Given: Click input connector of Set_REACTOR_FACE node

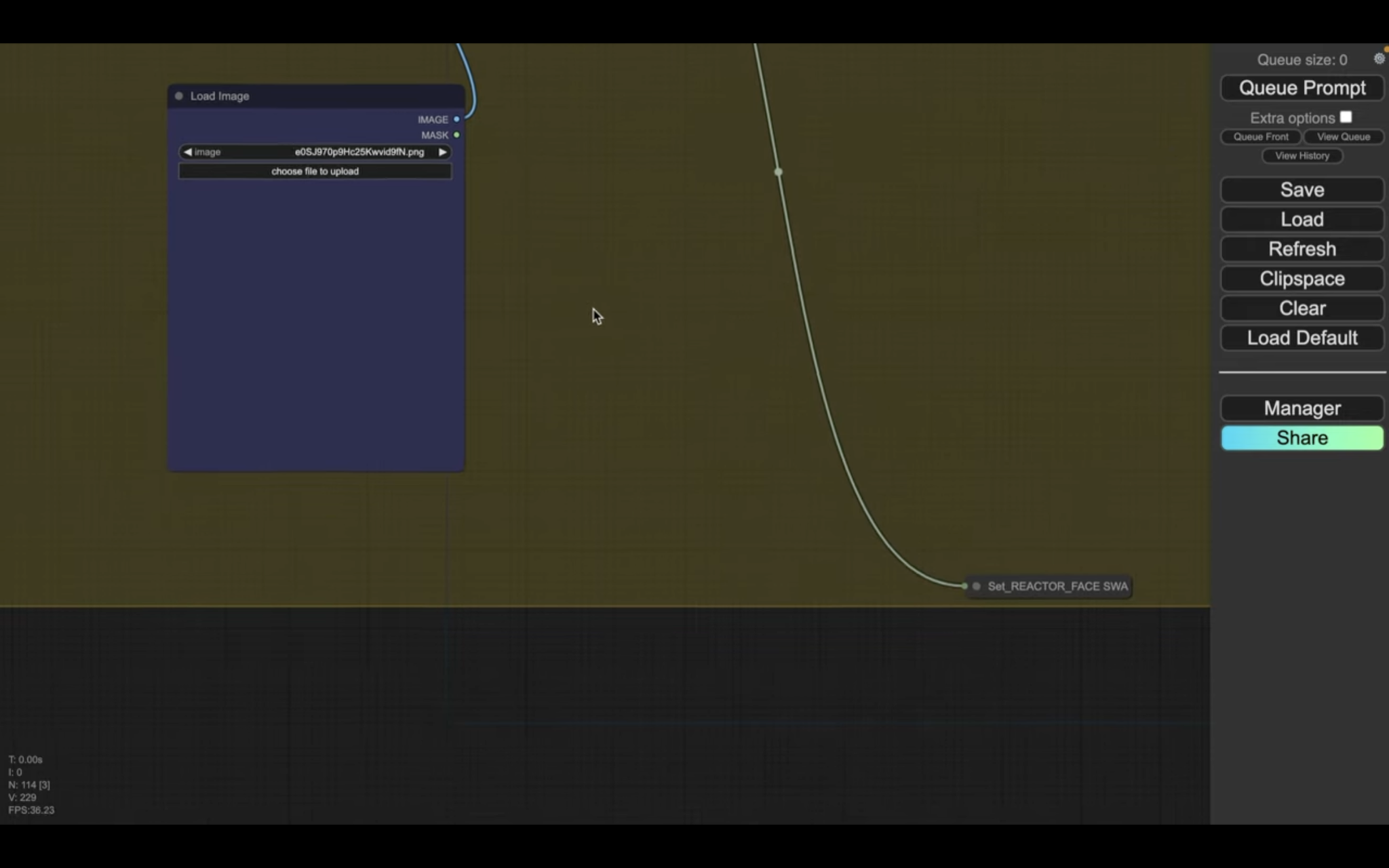Looking at the screenshot, I should 964,587.
